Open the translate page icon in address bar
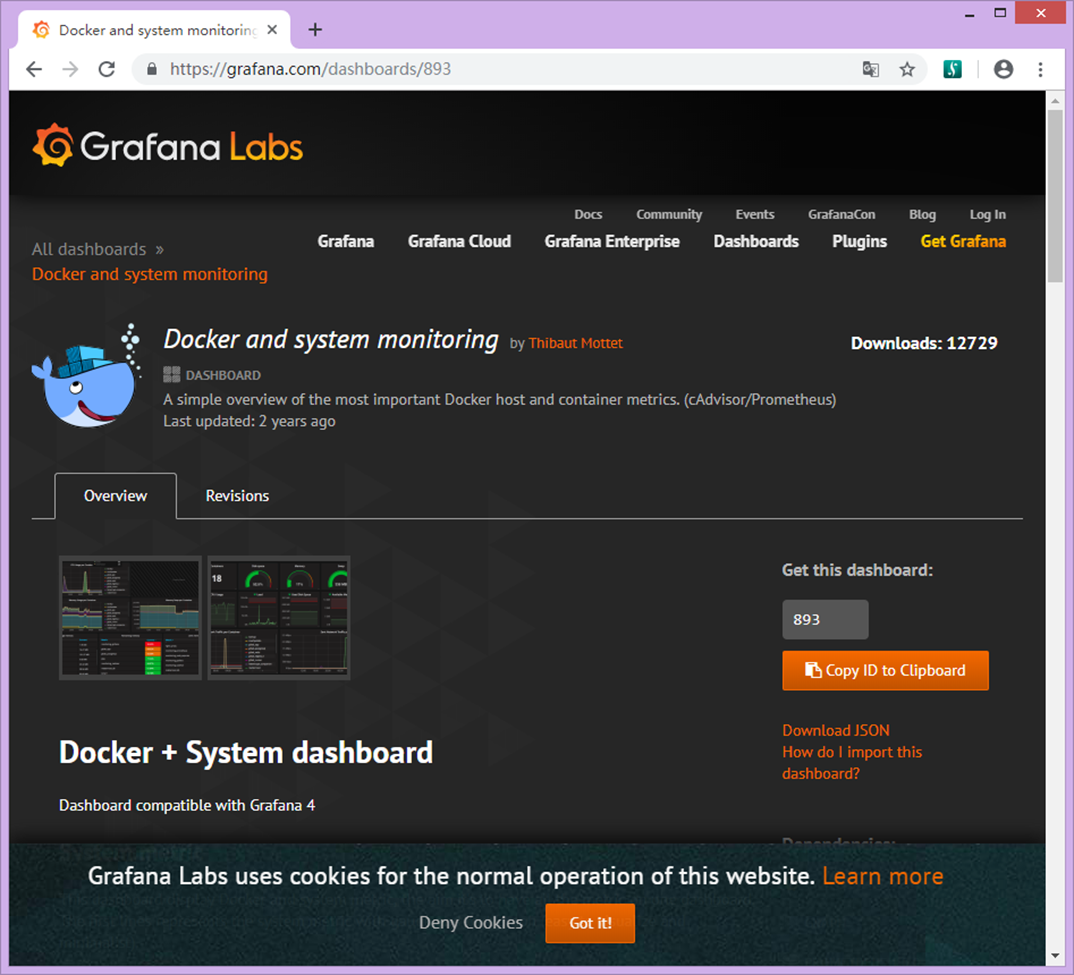The width and height of the screenshot is (1074, 975). pyautogui.click(x=871, y=69)
